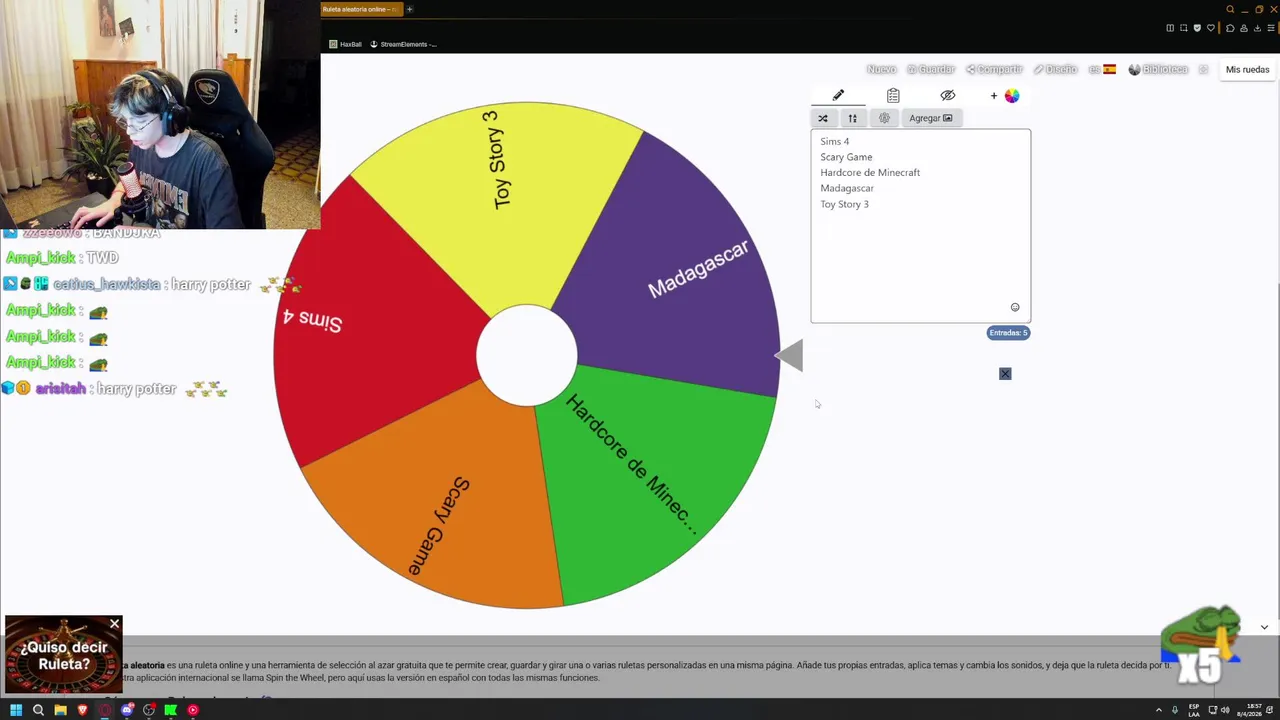This screenshot has height=720, width=1280.
Task: Open the browser downloads icon
Action: (1258, 28)
